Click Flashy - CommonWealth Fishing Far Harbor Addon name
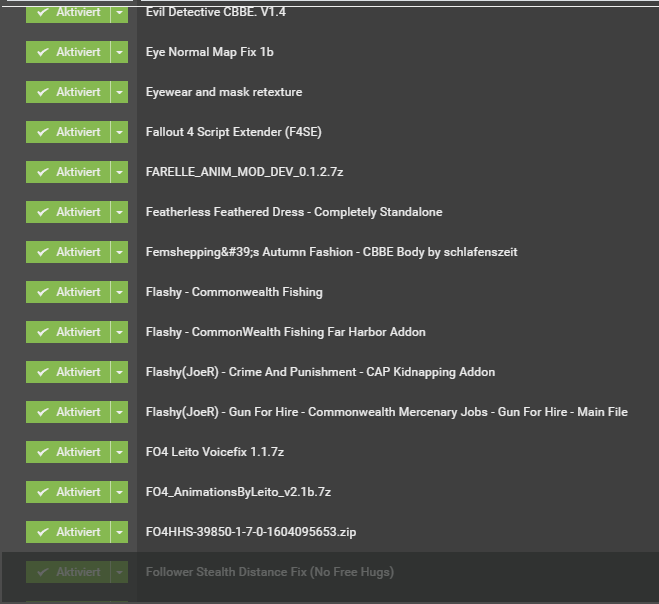This screenshot has width=659, height=604. tap(285, 332)
